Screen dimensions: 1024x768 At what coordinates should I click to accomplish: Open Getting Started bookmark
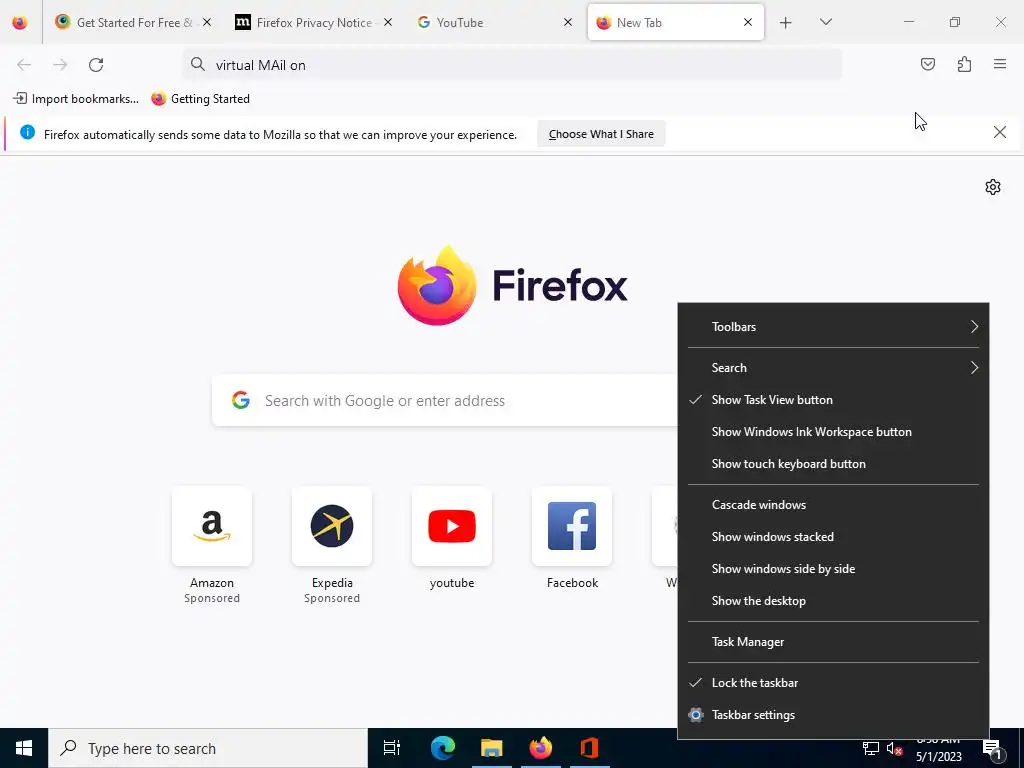coord(200,99)
